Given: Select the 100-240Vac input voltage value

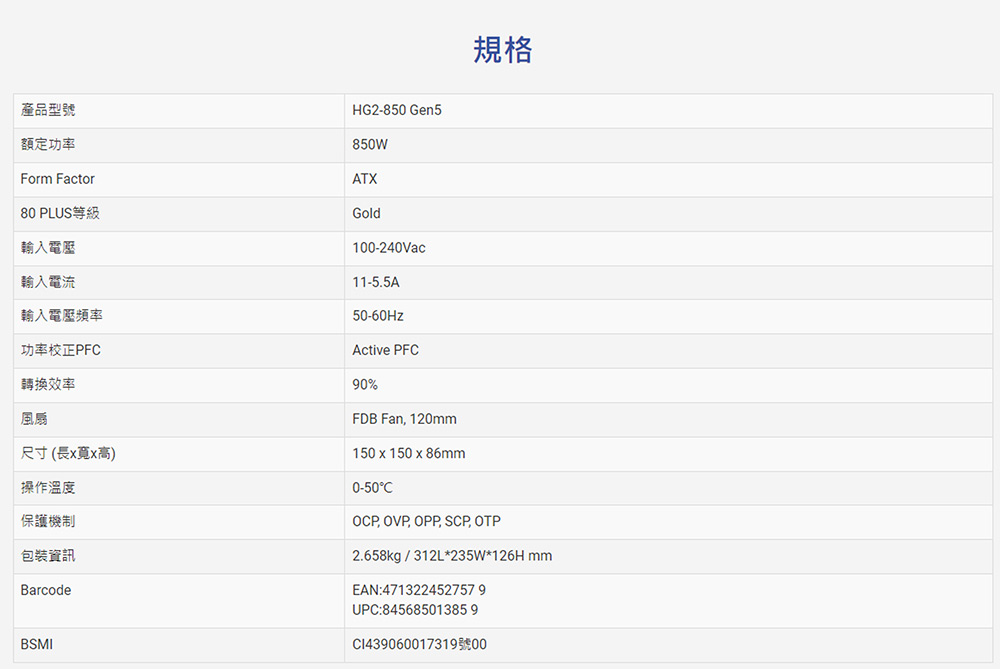Looking at the screenshot, I should pyautogui.click(x=389, y=248).
